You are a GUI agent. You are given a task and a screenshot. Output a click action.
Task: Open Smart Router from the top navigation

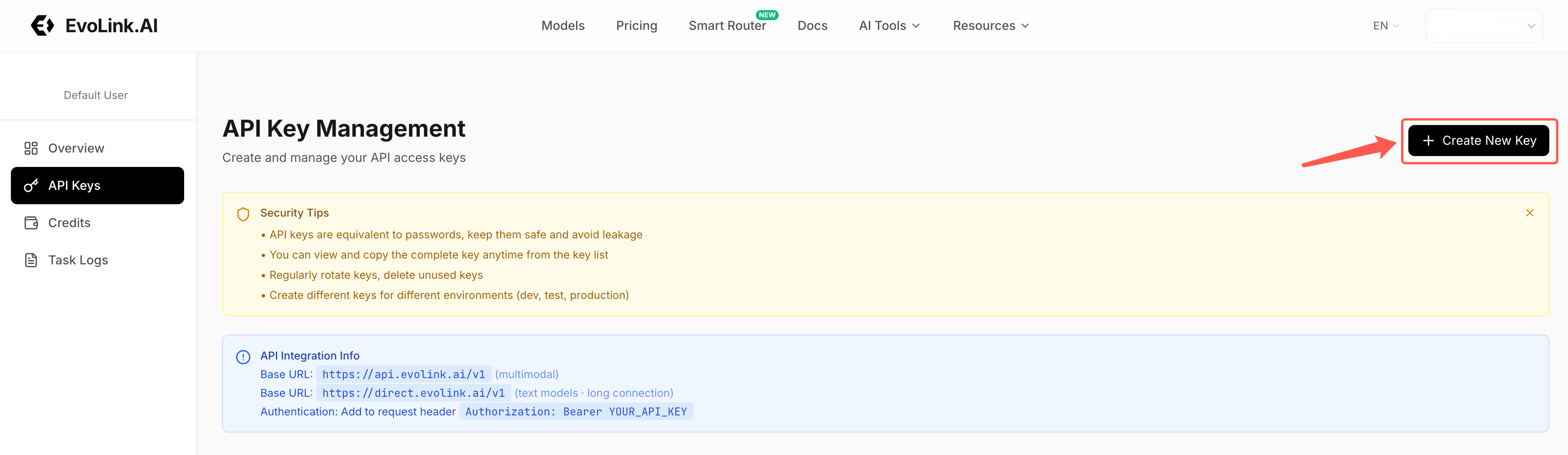point(727,26)
